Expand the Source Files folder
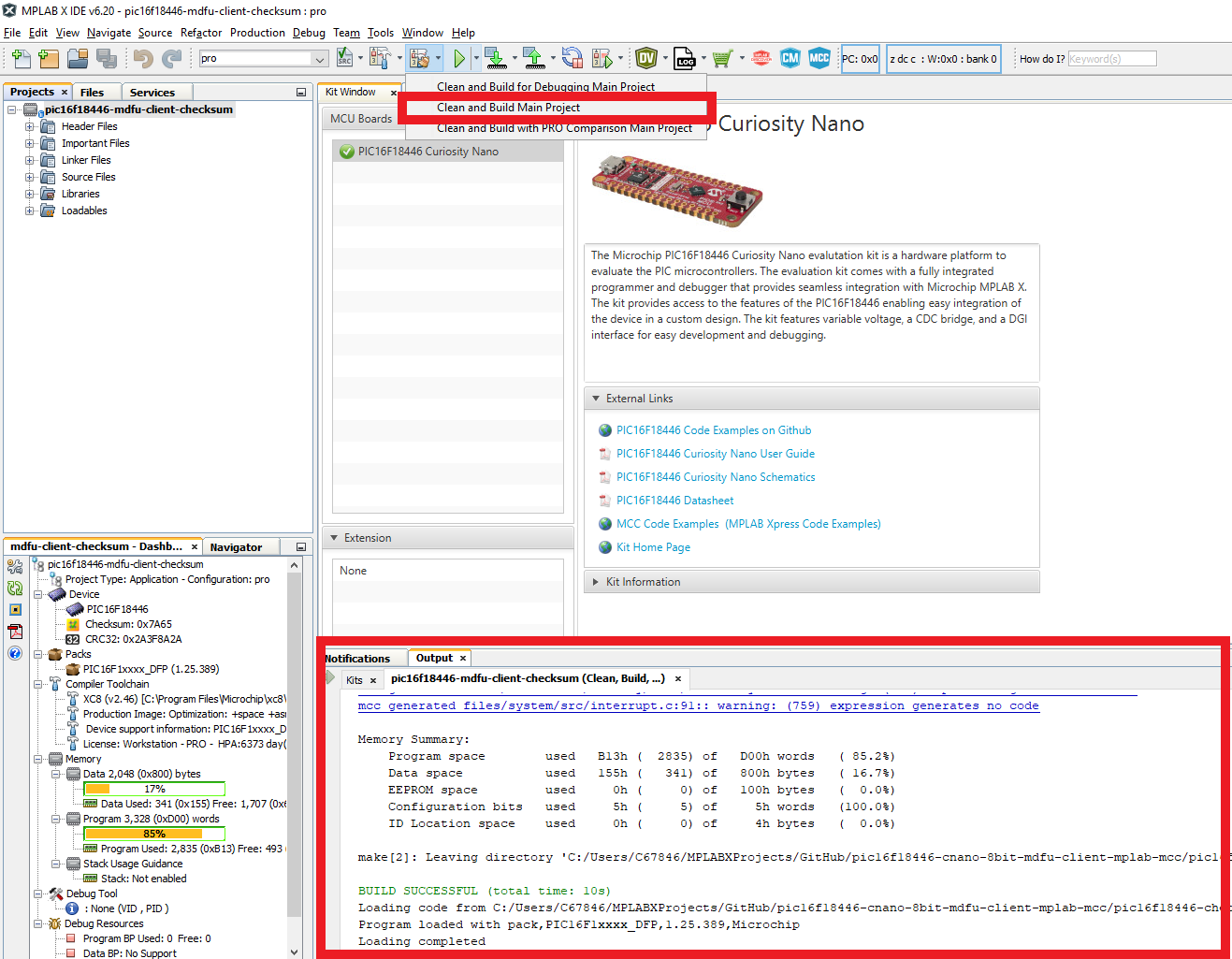The height and width of the screenshot is (959, 1232). pyautogui.click(x=30, y=177)
